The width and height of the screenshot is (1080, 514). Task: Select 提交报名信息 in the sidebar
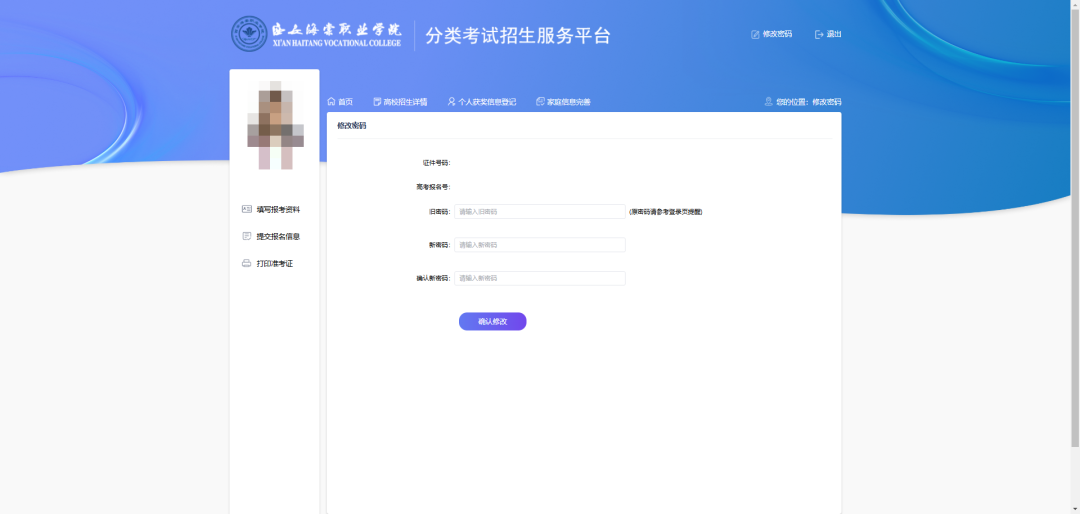click(271, 236)
